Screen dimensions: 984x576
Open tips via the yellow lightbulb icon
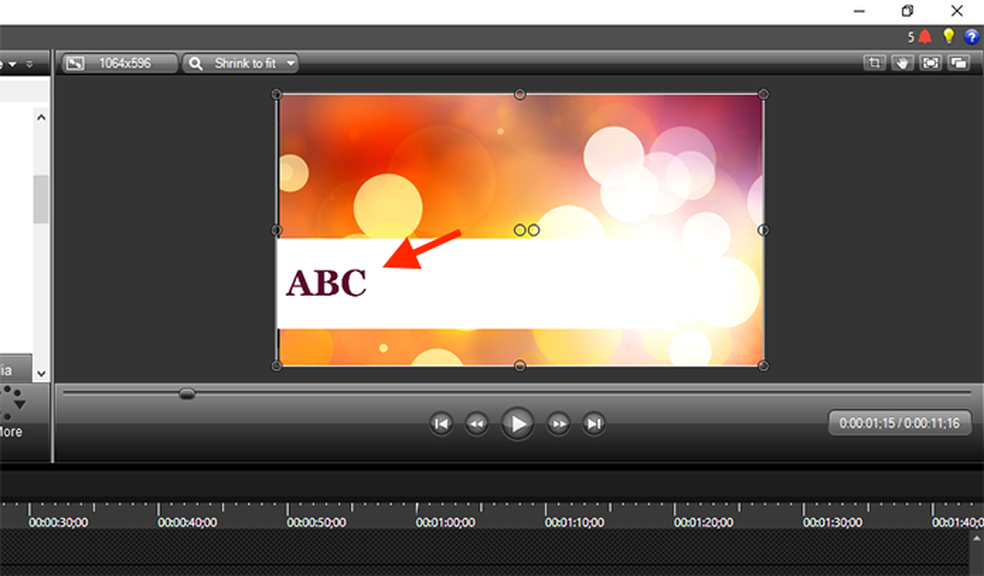point(948,36)
